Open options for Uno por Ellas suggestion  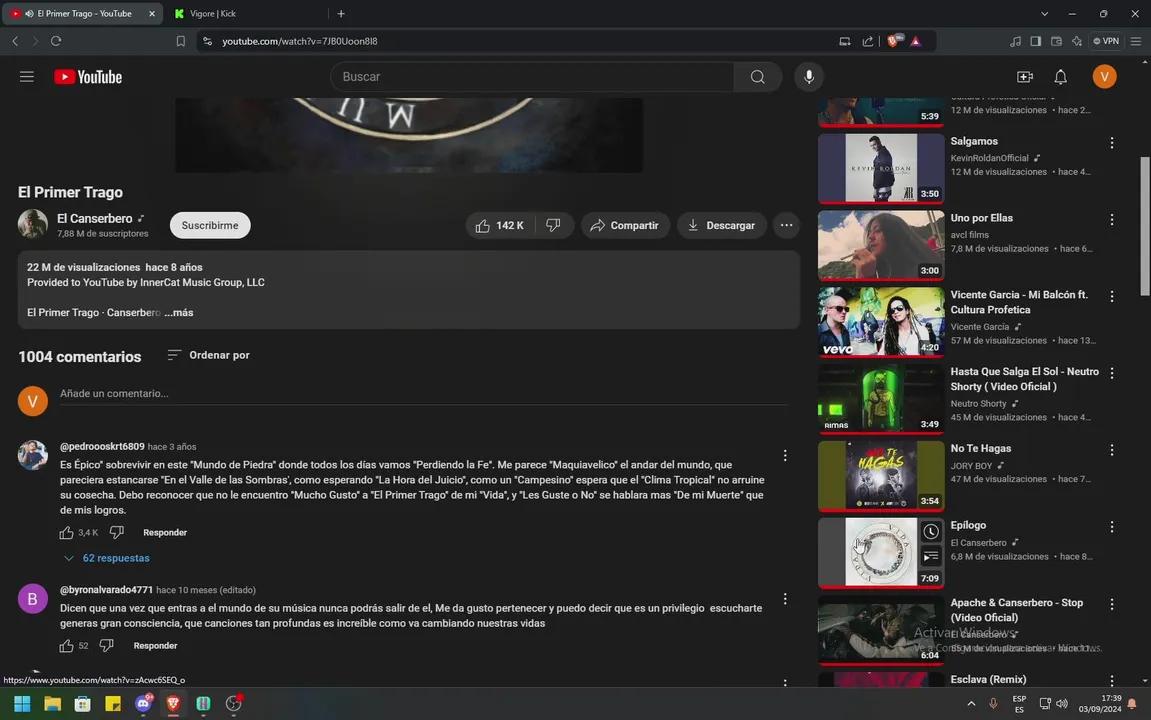(x=1111, y=219)
